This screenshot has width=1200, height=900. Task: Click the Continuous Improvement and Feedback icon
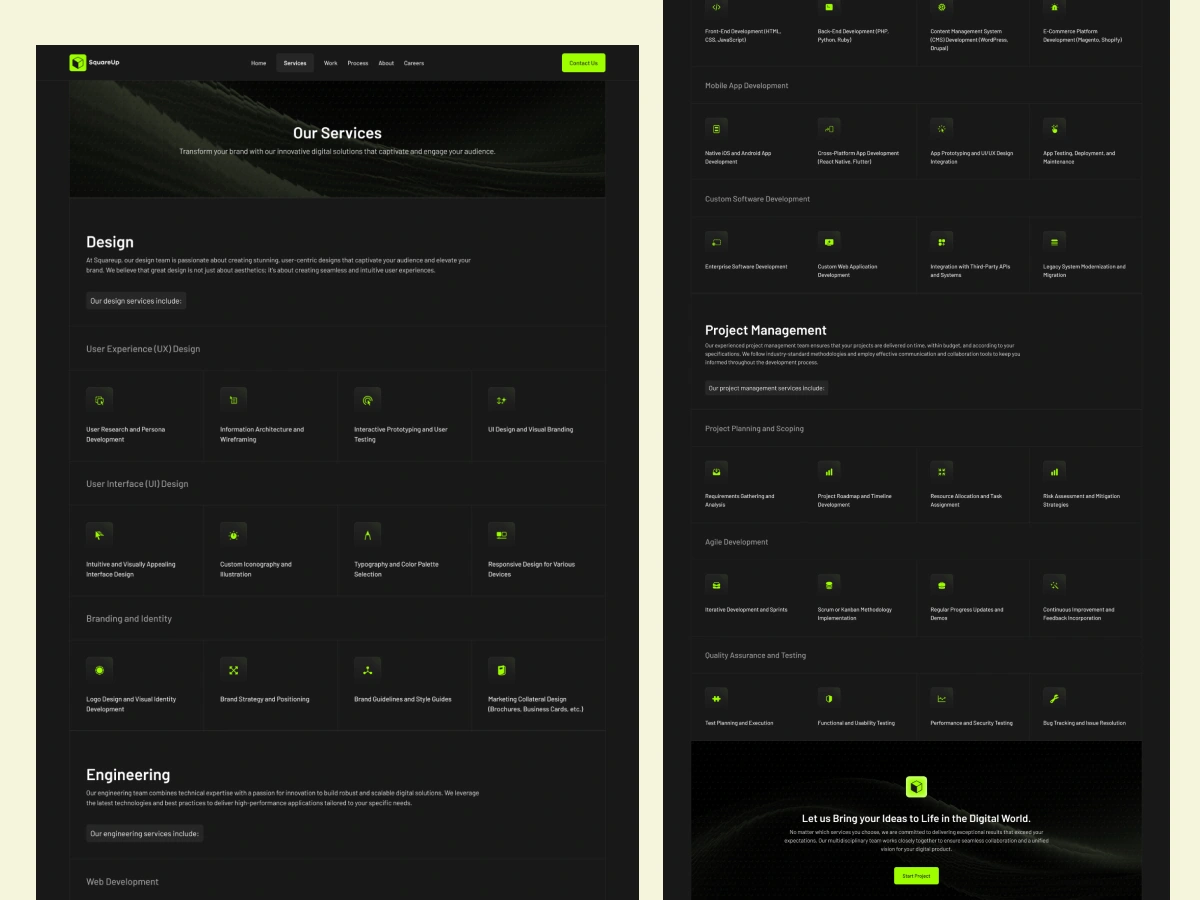pyautogui.click(x=1054, y=585)
